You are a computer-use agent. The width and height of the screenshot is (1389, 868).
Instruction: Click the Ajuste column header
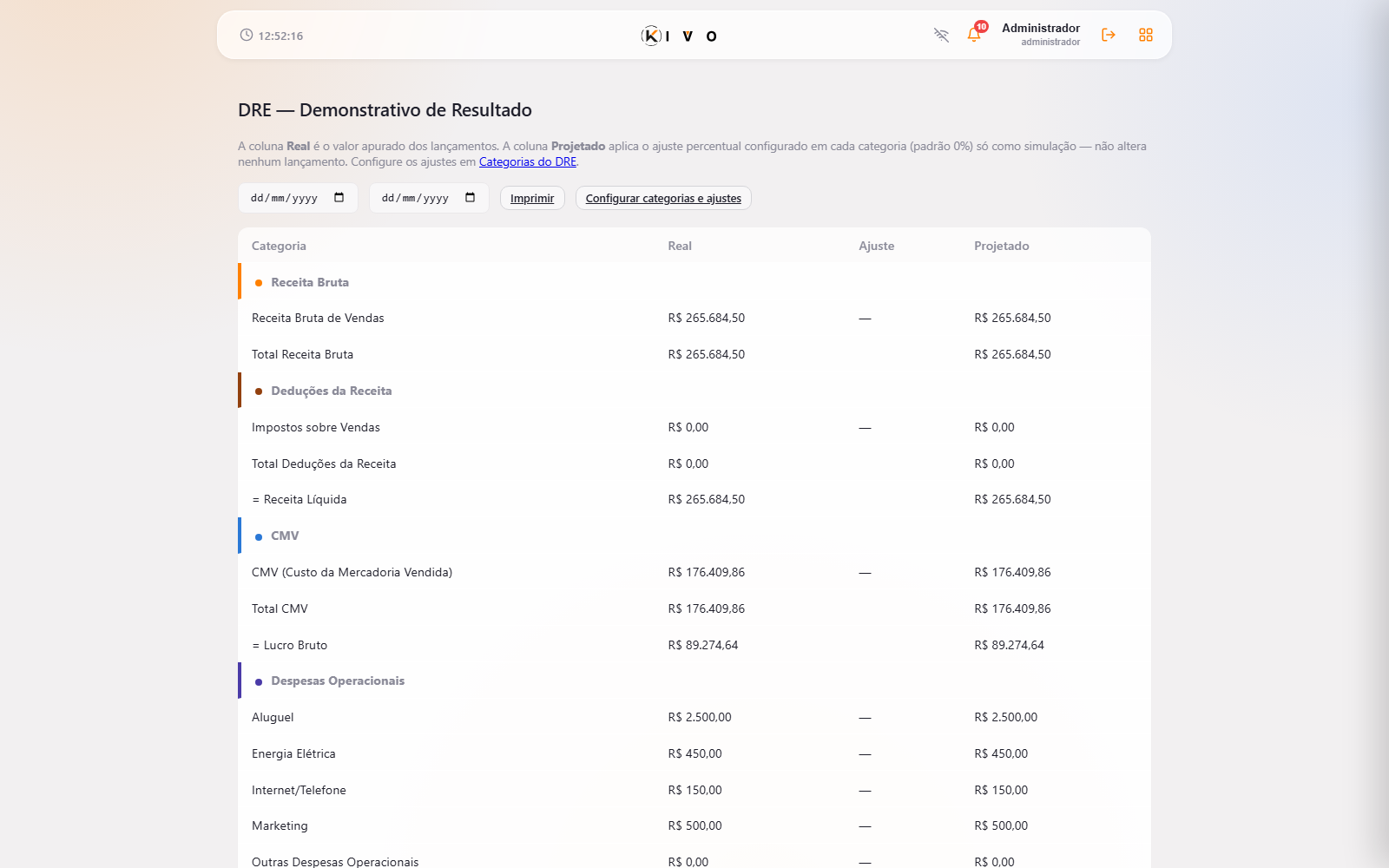[x=877, y=246]
